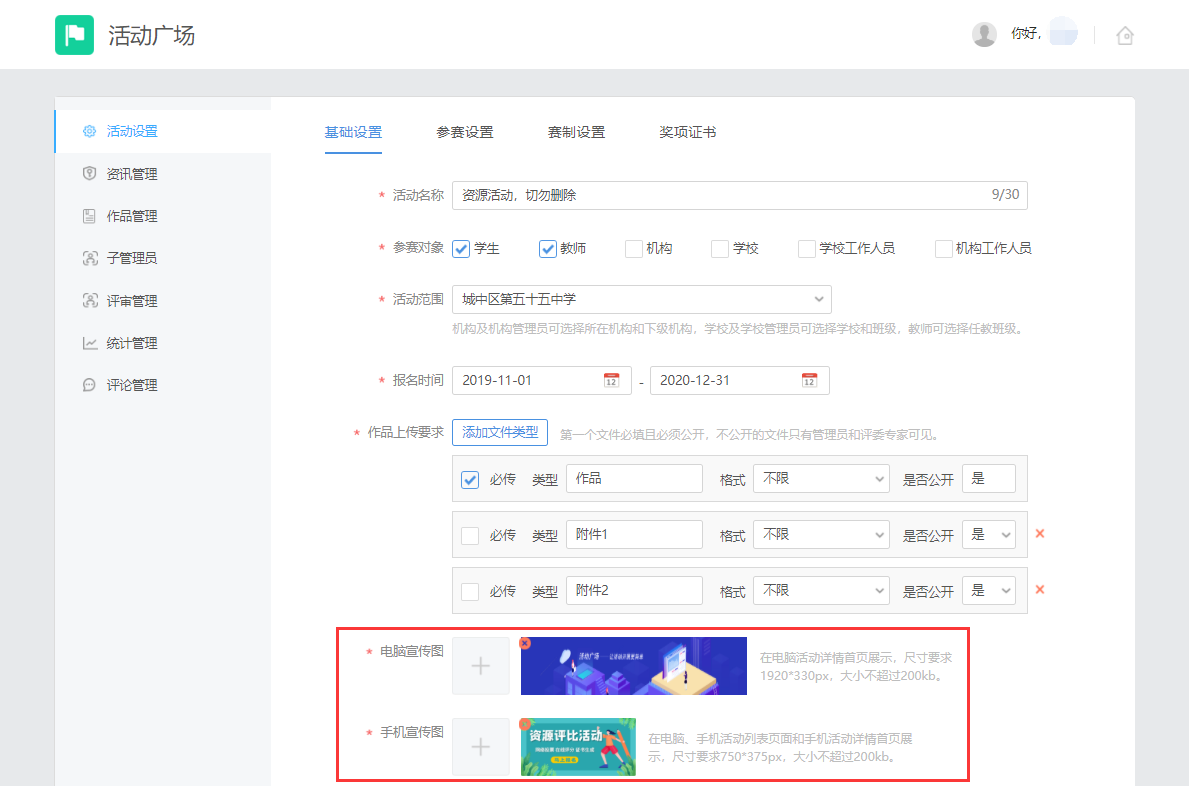1189x786 pixels.
Task: Delete the 附件1 row with red X
Action: (1040, 534)
